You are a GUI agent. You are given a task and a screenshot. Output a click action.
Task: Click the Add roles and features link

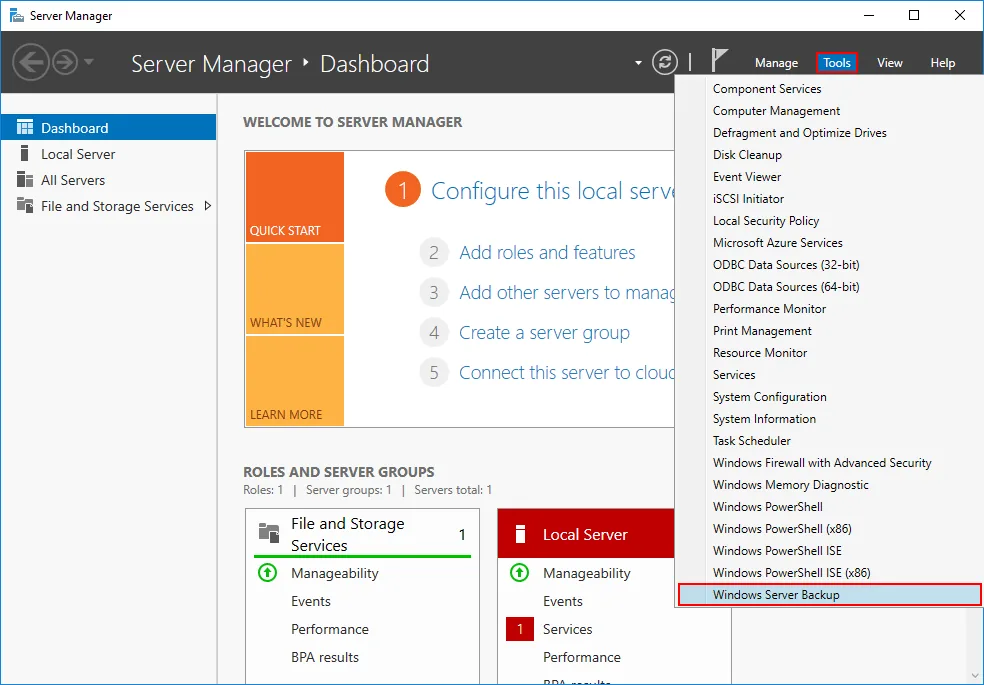tap(547, 252)
